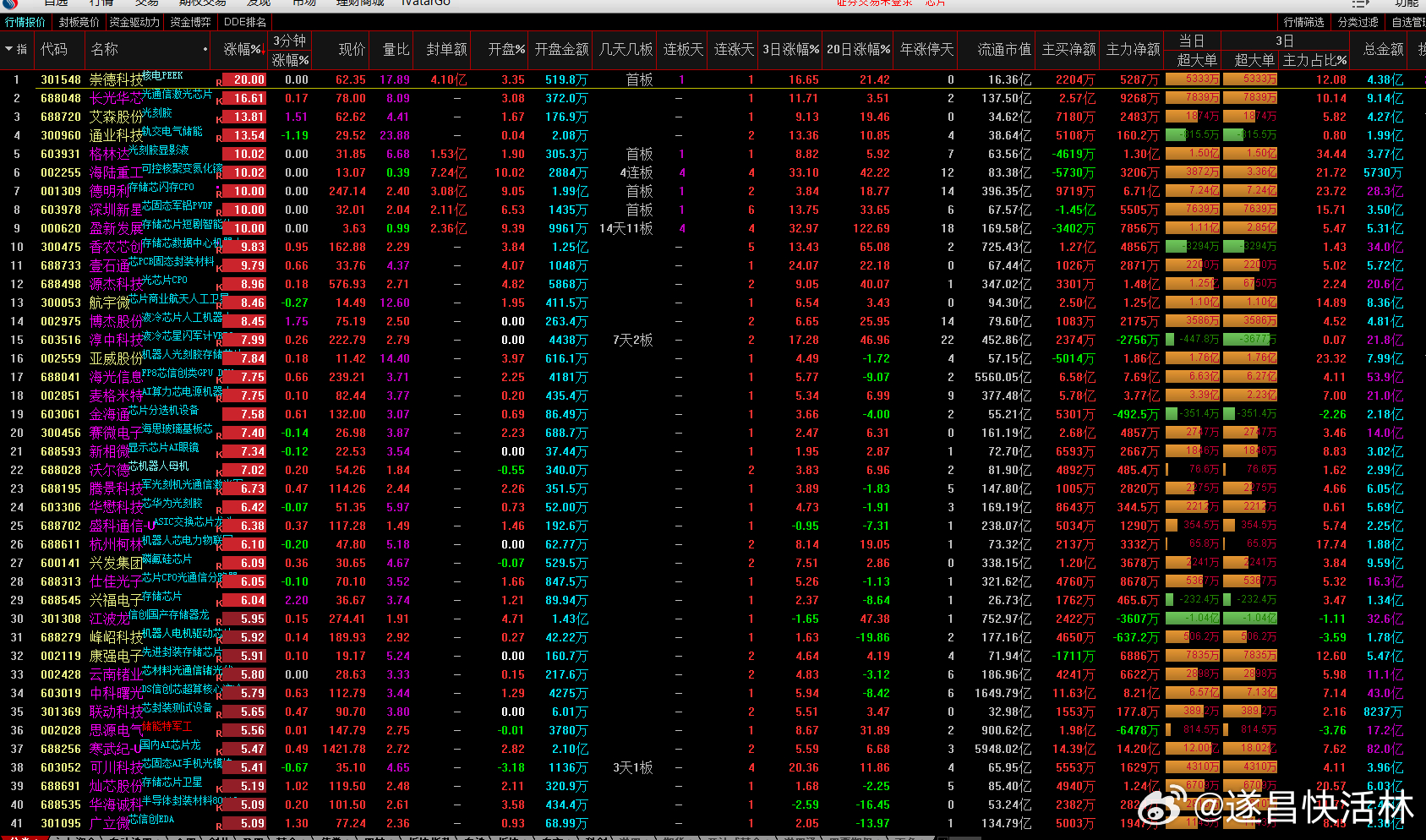Select stock 源杰科技

(116, 284)
